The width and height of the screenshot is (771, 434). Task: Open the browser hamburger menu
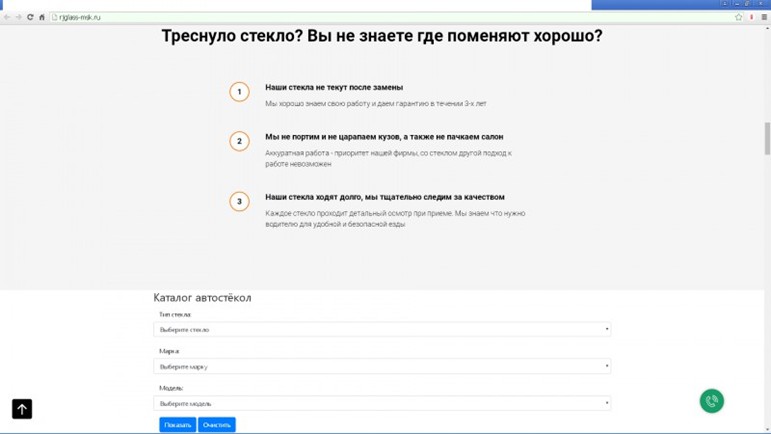click(x=764, y=17)
